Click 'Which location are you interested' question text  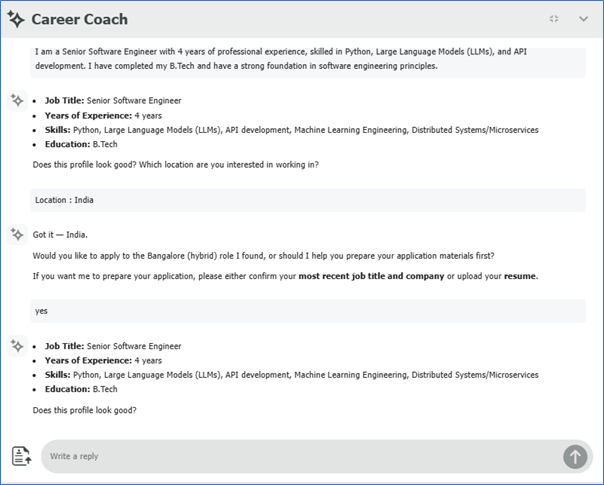(230, 164)
